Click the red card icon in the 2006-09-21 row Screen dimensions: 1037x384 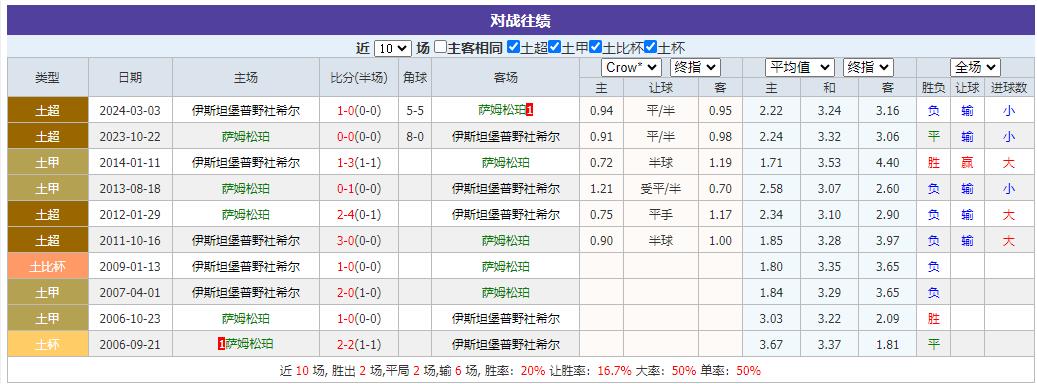pos(222,344)
